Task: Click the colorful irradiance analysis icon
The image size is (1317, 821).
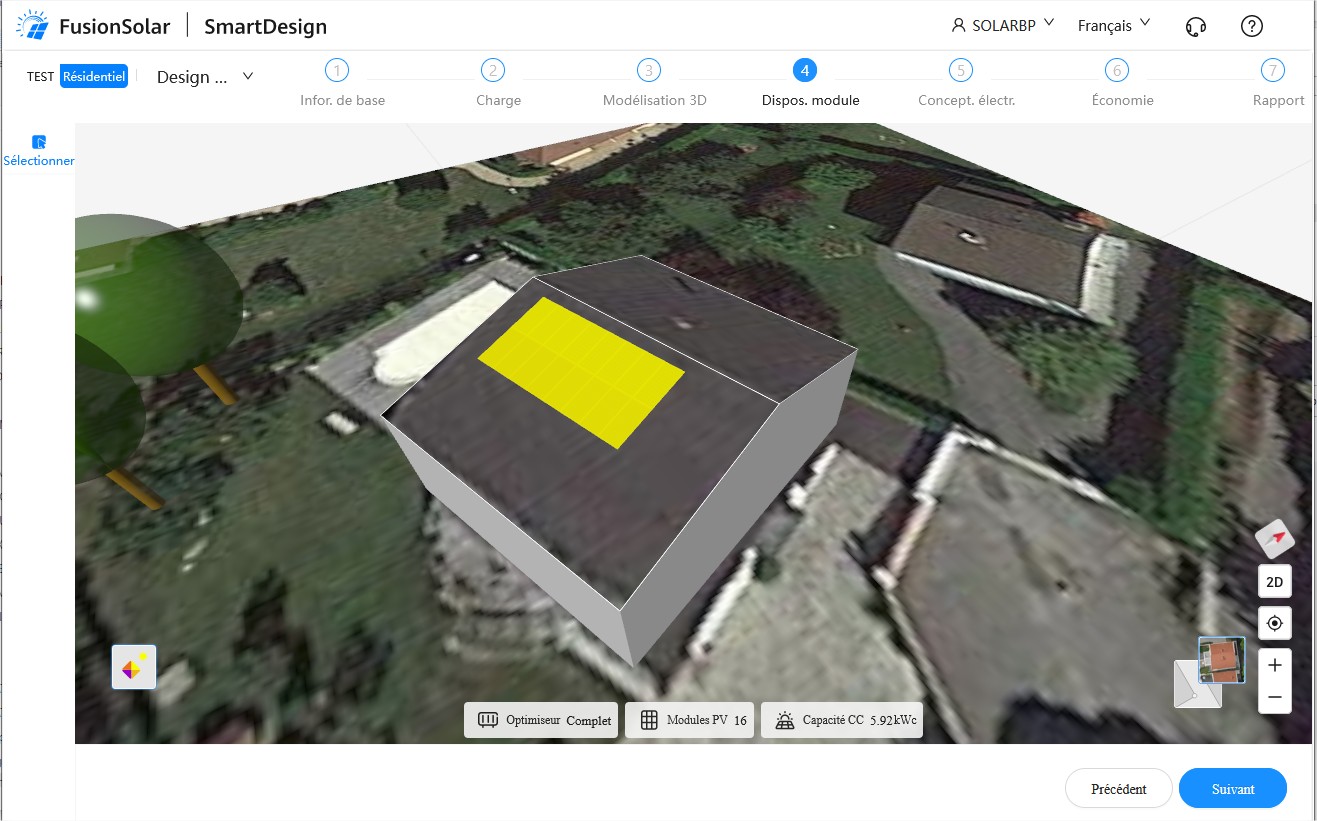Action: click(134, 667)
